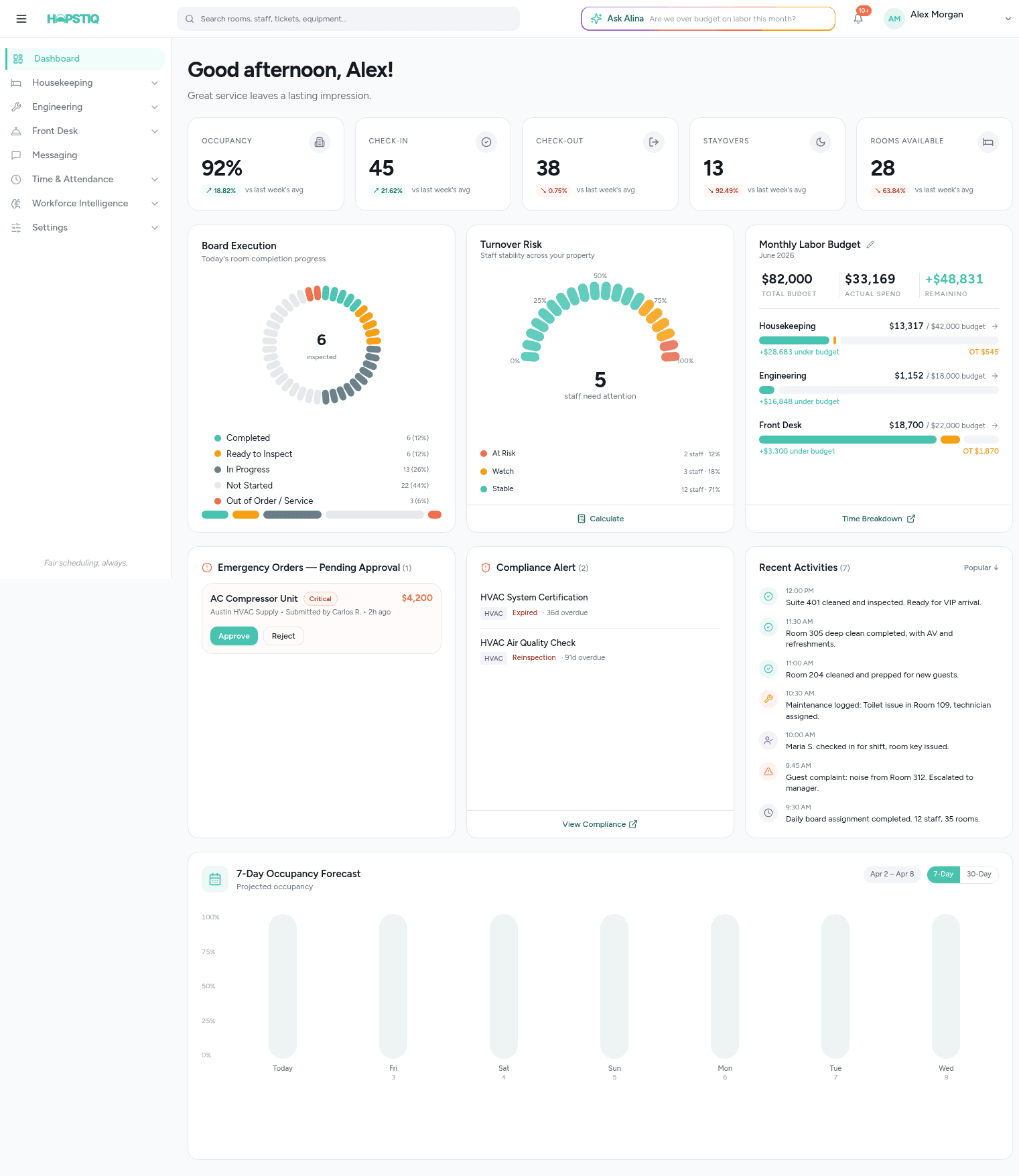
Task: Click the $48,831 remaining value
Action: pyautogui.click(x=954, y=279)
